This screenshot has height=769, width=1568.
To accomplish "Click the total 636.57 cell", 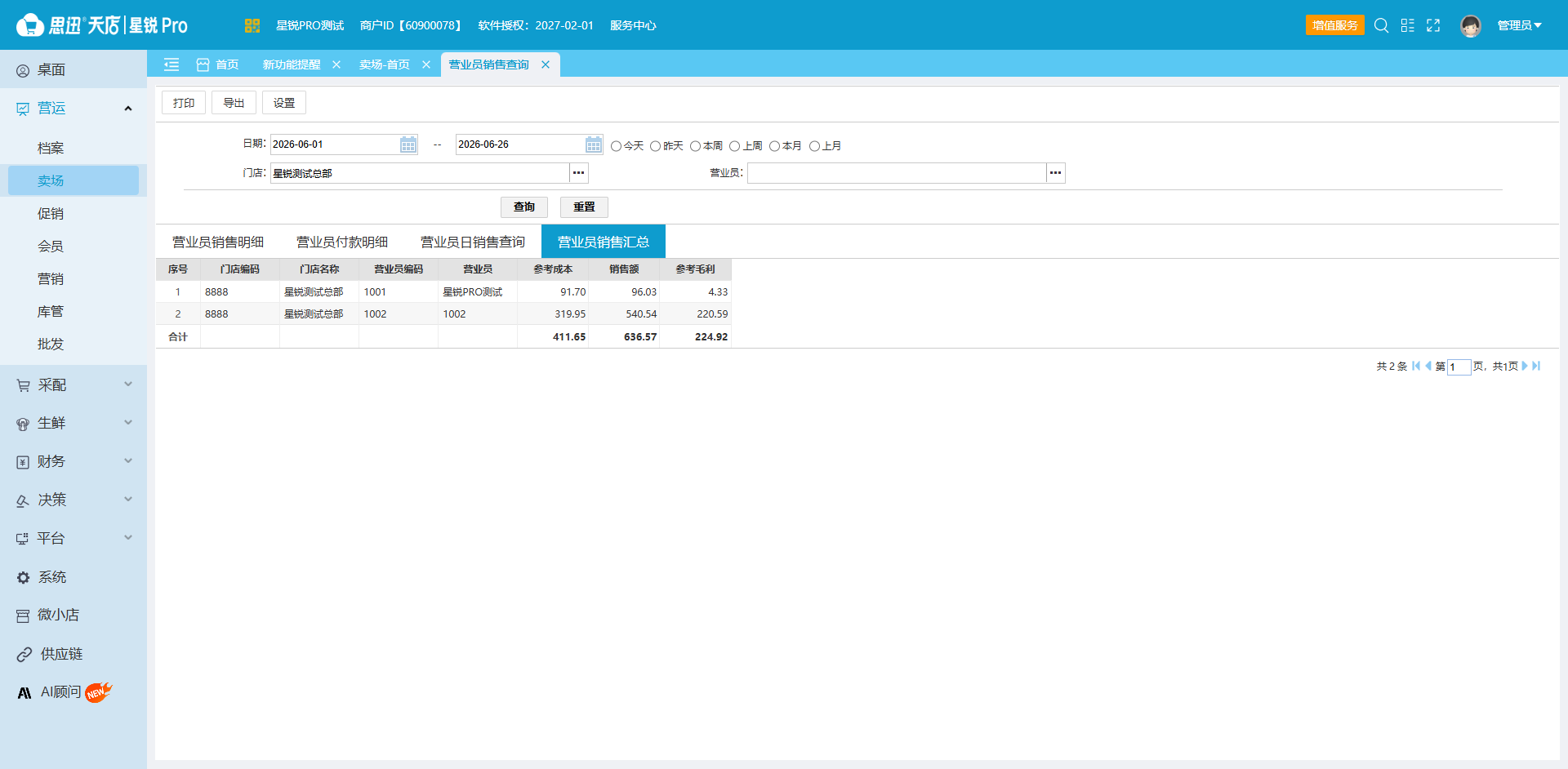I will (x=624, y=336).
